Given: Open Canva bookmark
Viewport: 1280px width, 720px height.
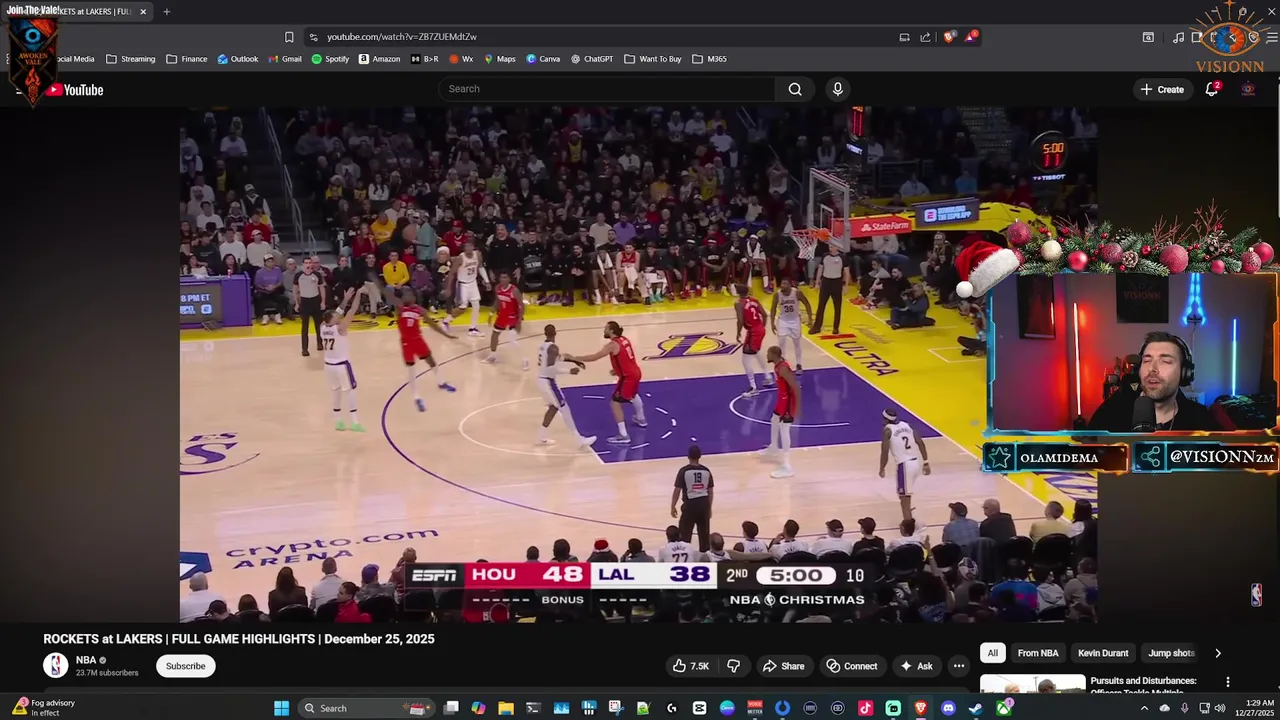Looking at the screenshot, I should 543,59.
